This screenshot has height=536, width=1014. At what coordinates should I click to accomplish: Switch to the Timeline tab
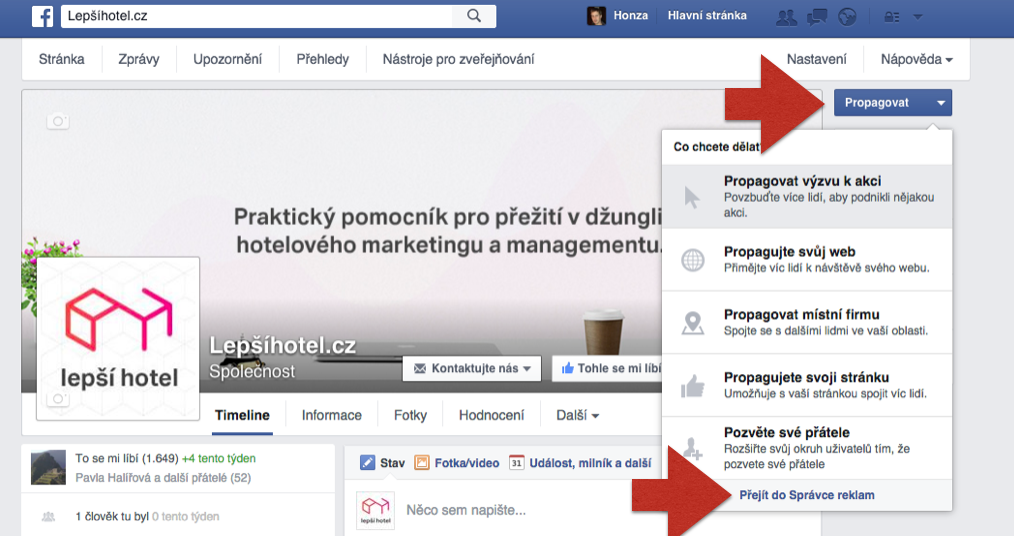click(x=243, y=415)
